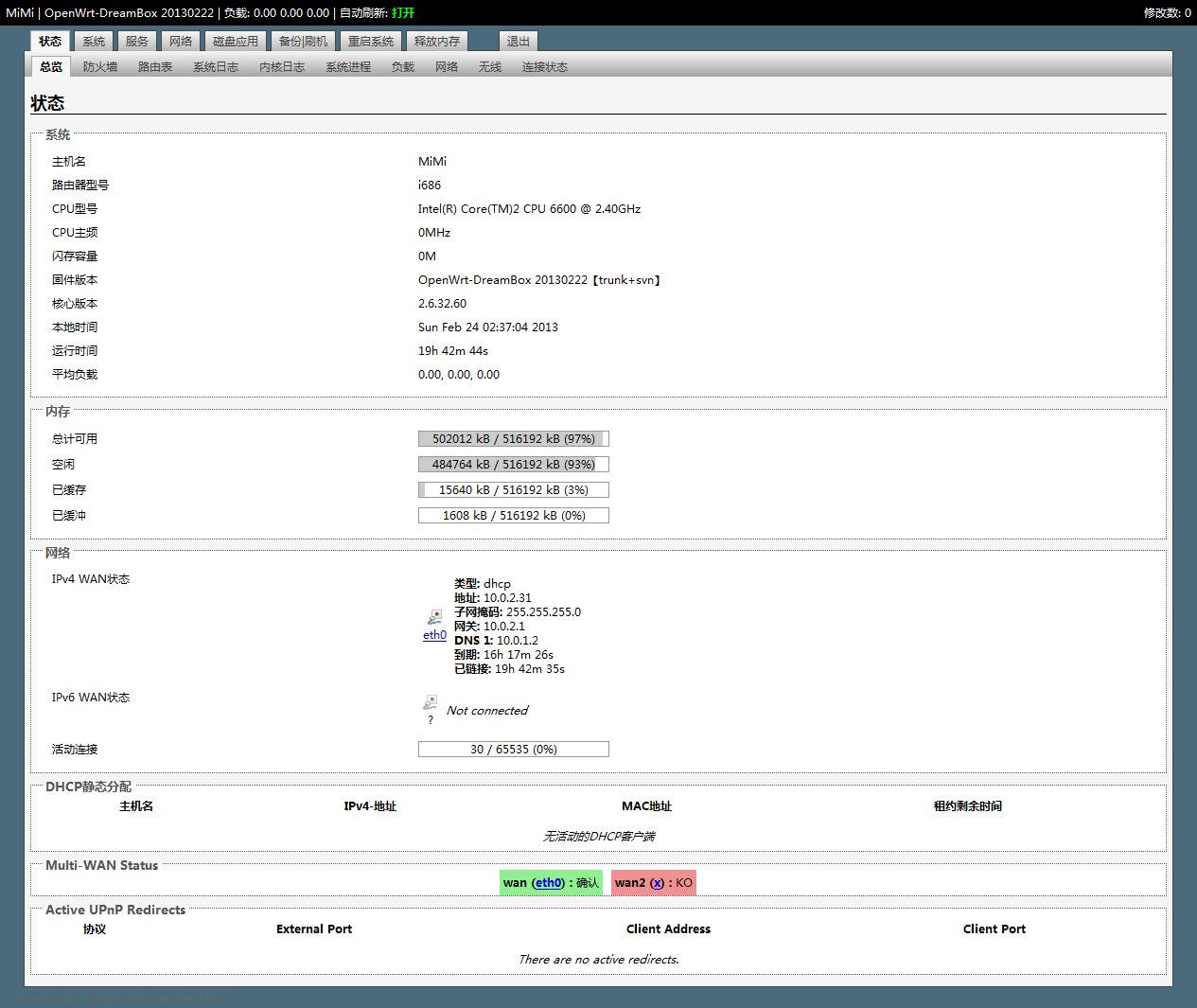Click the 释放内存 tab
The width and height of the screenshot is (1197, 1008).
coord(436,42)
